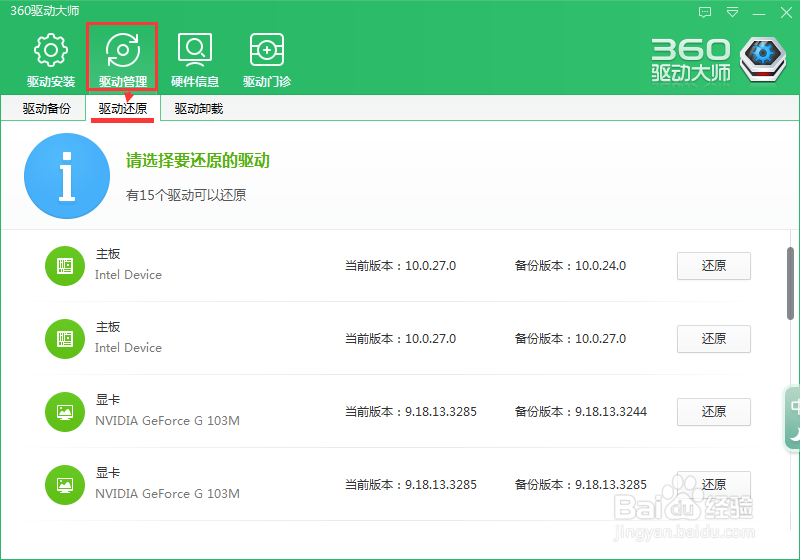
Task: Open the main menu dropdown in title bar
Action: (732, 12)
